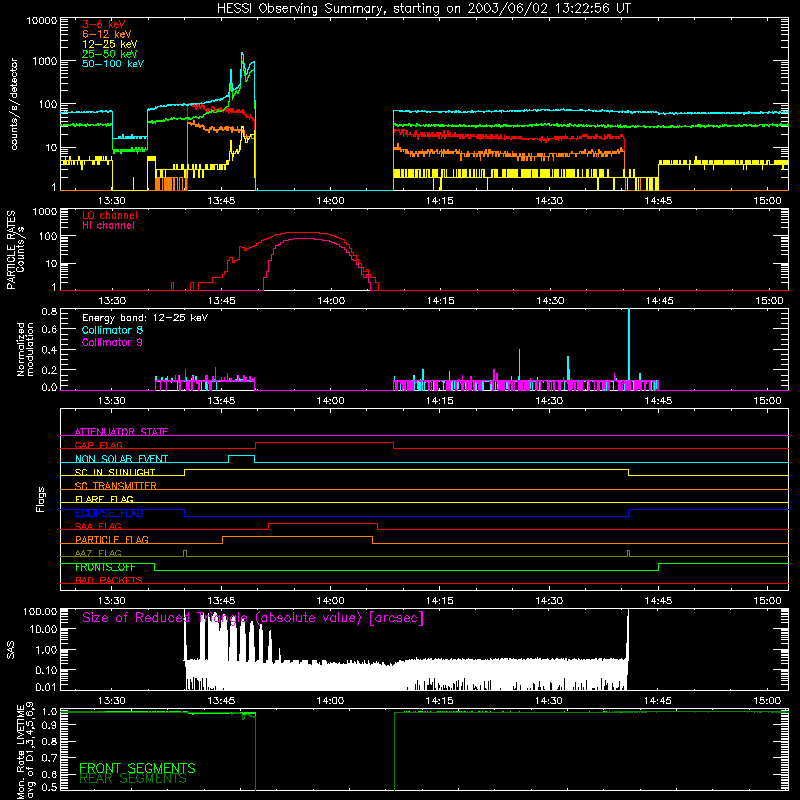This screenshot has width=800, height=800.
Task: Select the BAD_PACKETS flag label
Action: pyautogui.click(x=109, y=580)
